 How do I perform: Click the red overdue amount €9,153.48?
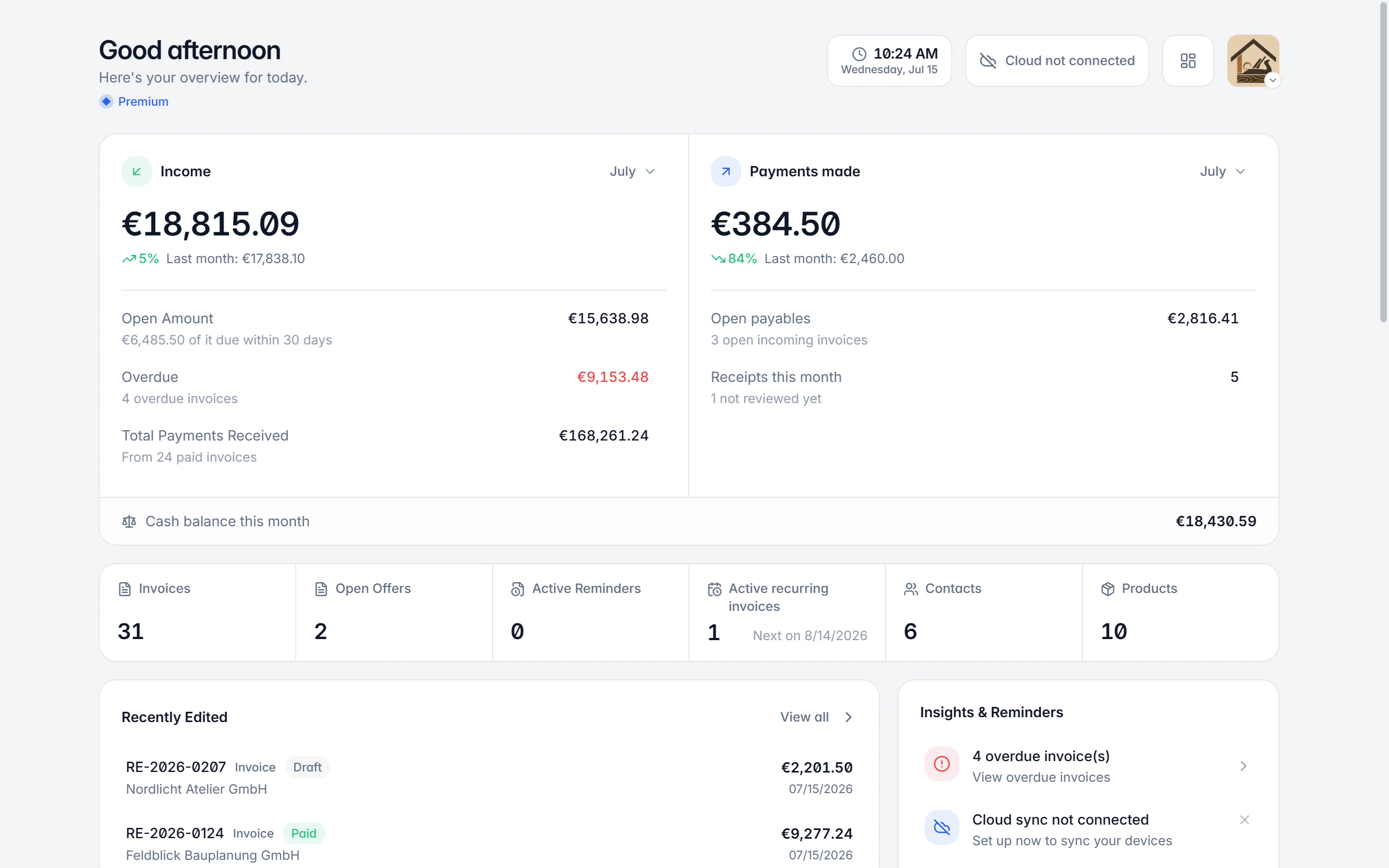click(x=613, y=377)
